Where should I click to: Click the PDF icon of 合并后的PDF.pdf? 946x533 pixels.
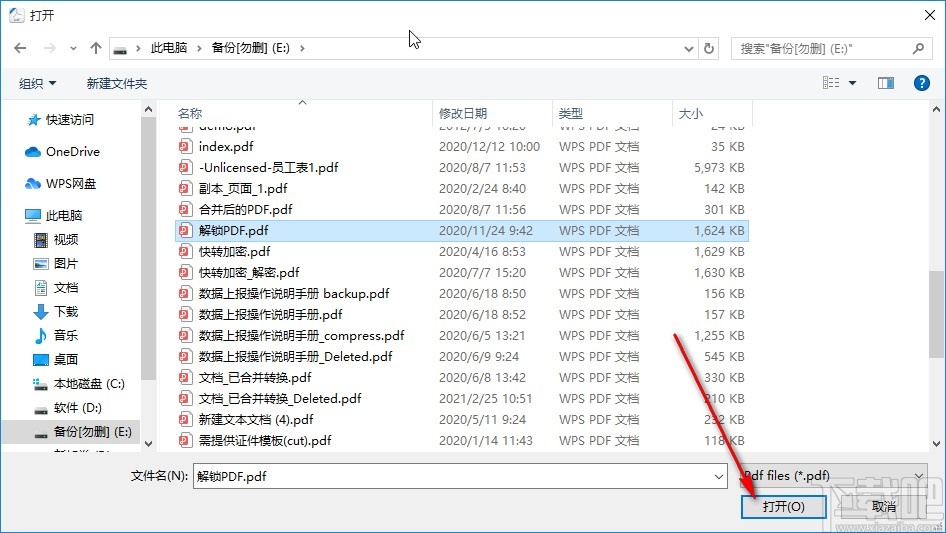(185, 209)
